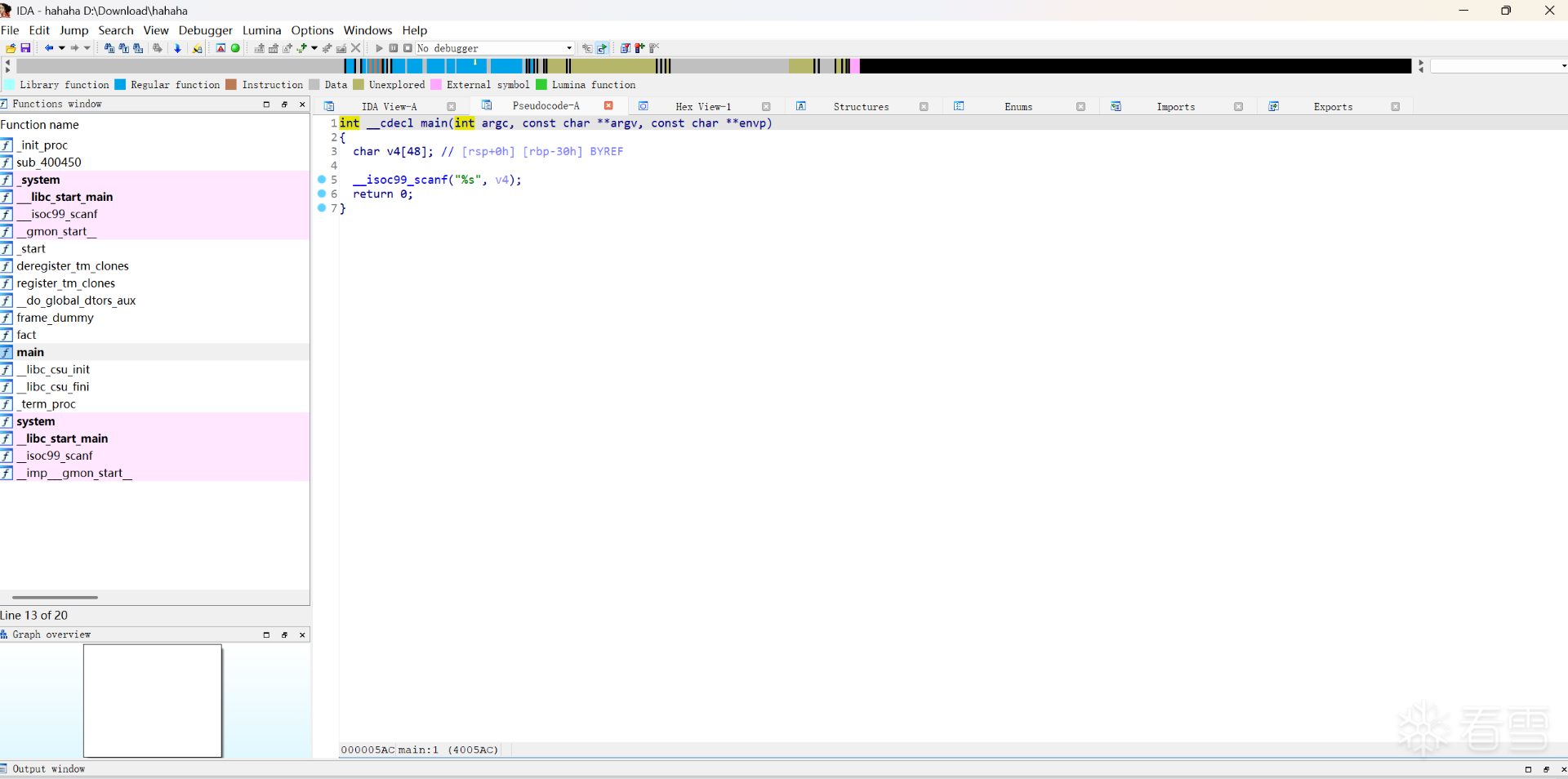Open the Windows menu
1568x779 pixels.
[x=367, y=30]
